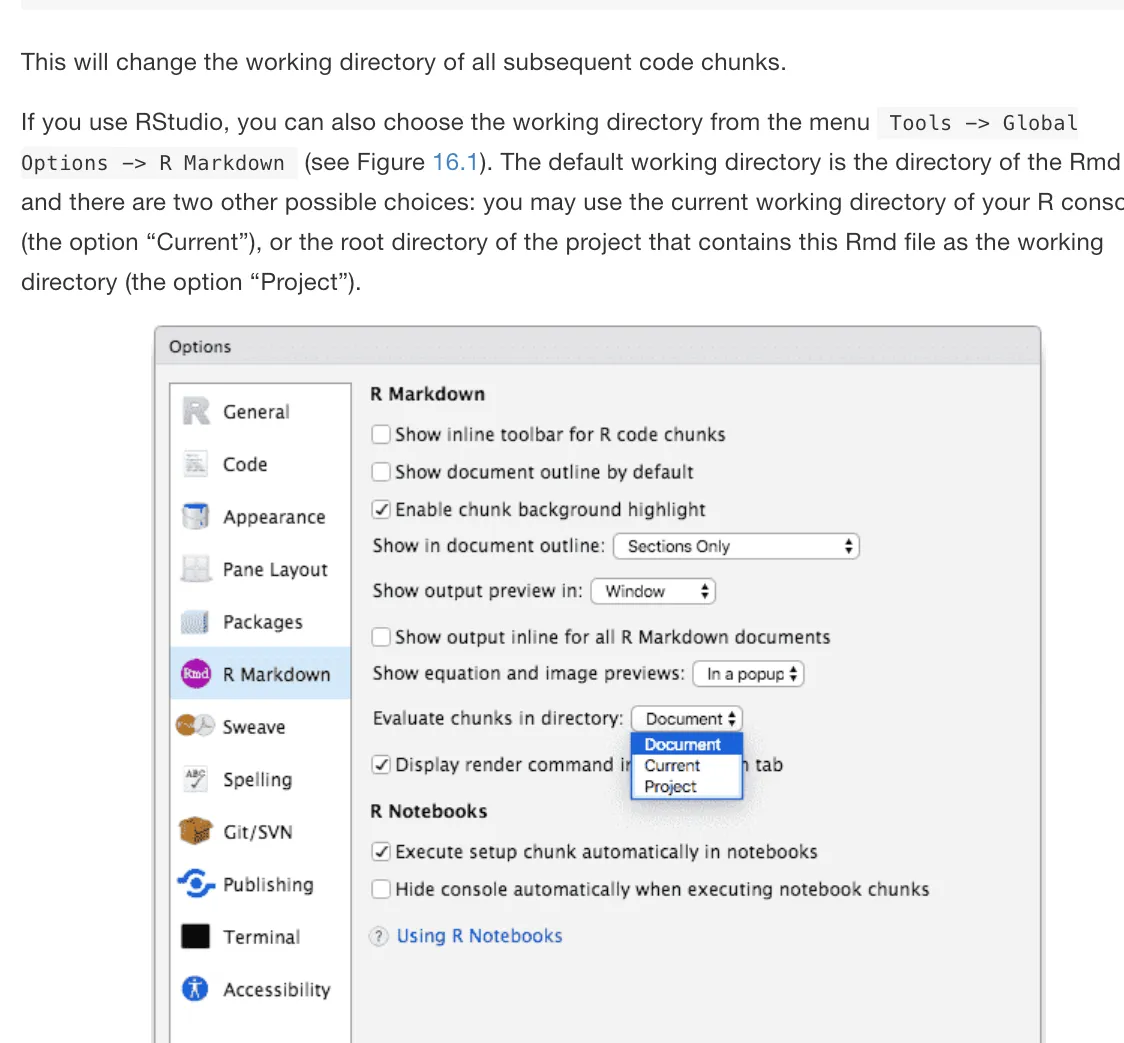
Task: Go to Pane Layout settings
Action: [x=260, y=569]
